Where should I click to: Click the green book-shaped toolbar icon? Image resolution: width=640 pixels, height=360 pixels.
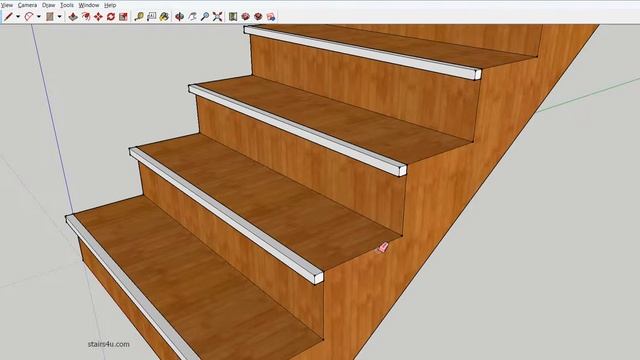point(233,17)
